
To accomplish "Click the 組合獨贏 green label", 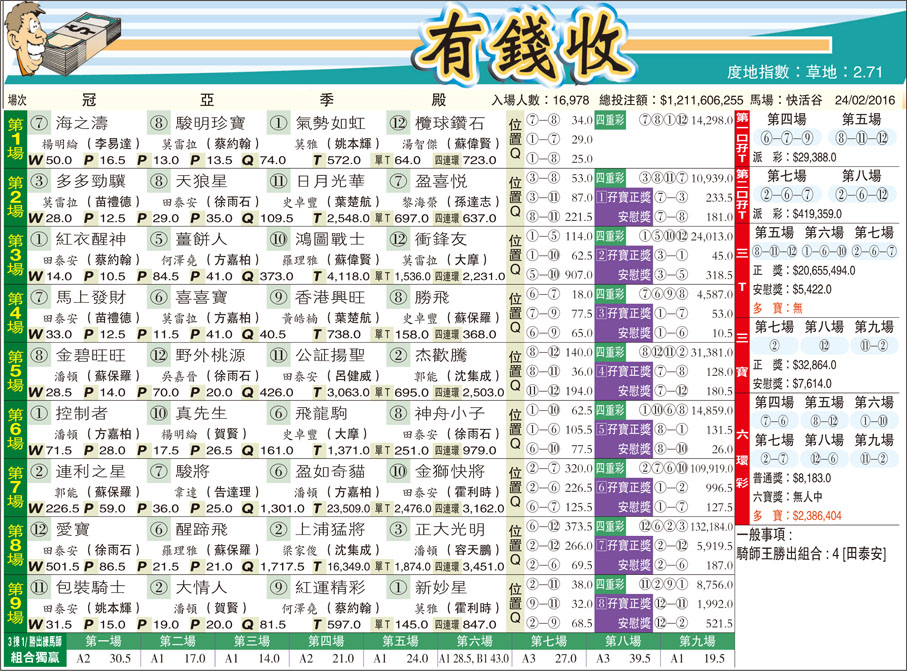I will coord(35,658).
